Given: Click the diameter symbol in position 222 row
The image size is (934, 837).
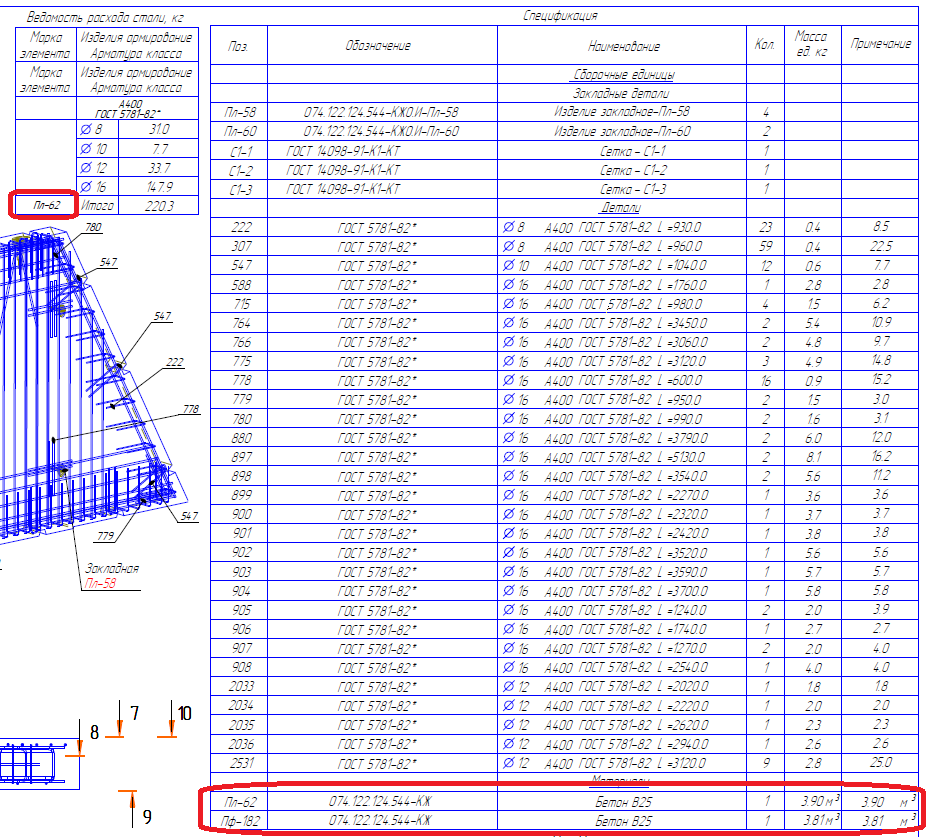Looking at the screenshot, I should tap(507, 228).
